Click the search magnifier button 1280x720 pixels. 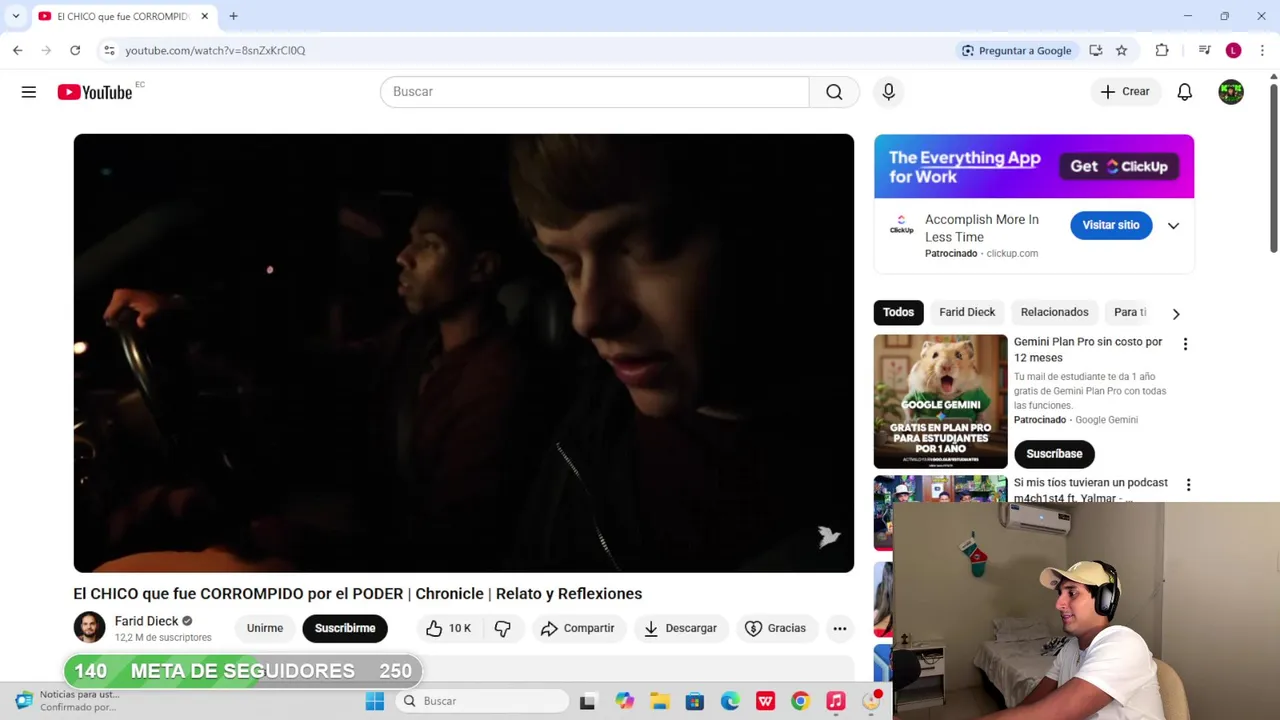[x=834, y=92]
